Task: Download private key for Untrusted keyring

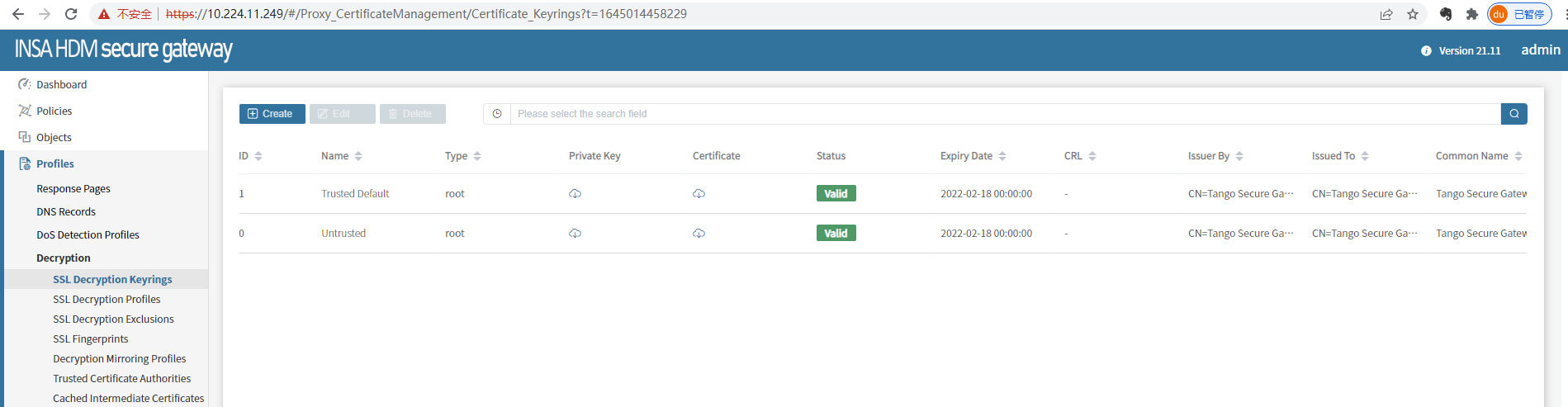Action: tap(575, 234)
